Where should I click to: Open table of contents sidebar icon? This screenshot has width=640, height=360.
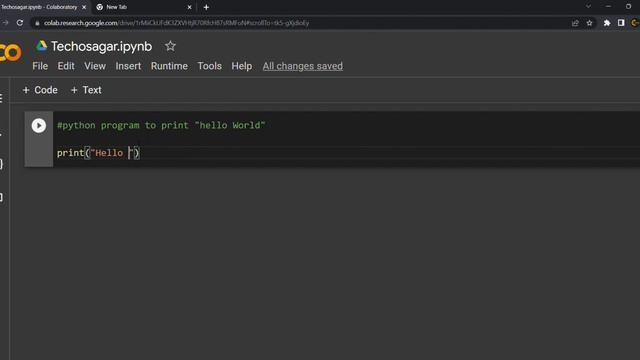[2, 98]
